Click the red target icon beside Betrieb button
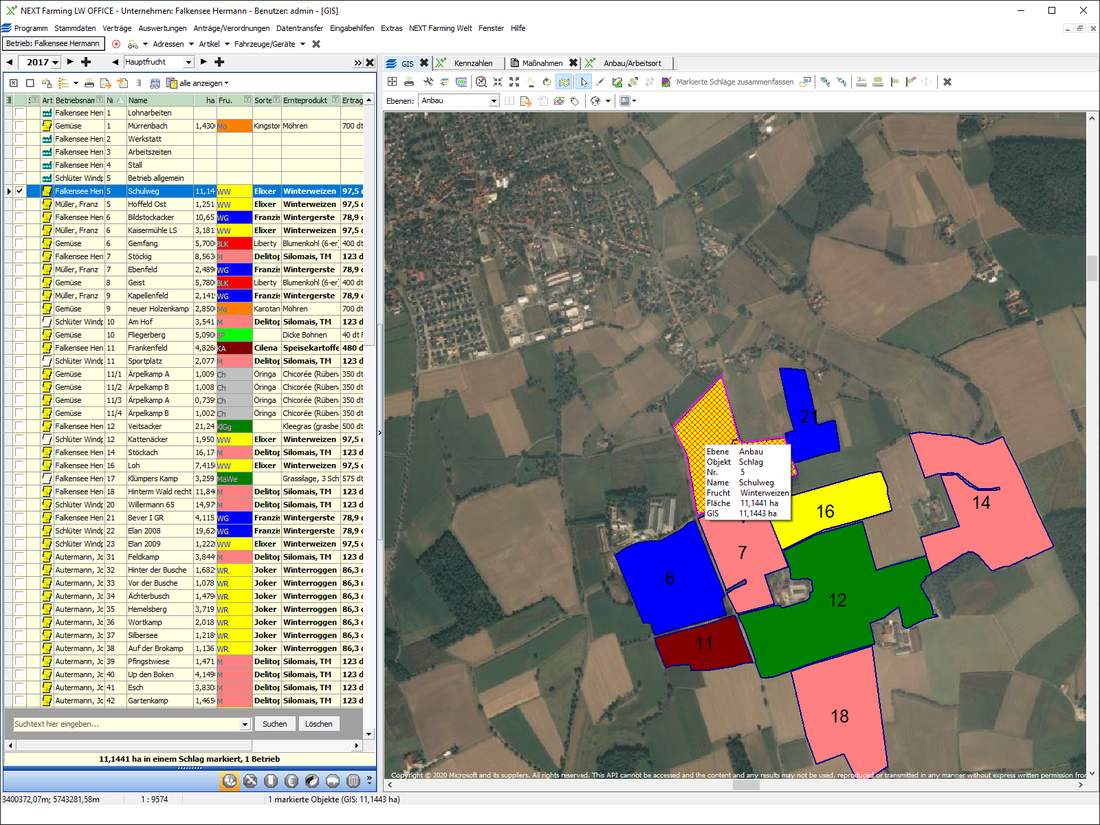Screen dimensions: 1100x825 [117, 45]
